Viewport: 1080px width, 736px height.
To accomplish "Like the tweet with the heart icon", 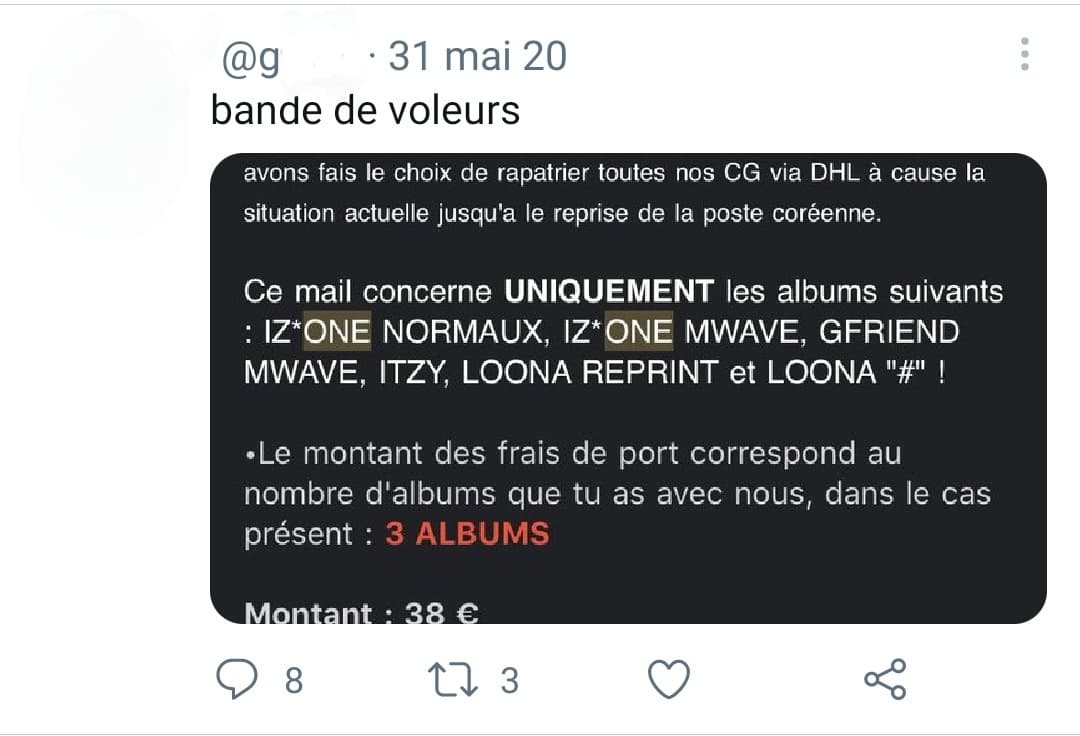I will tap(669, 680).
